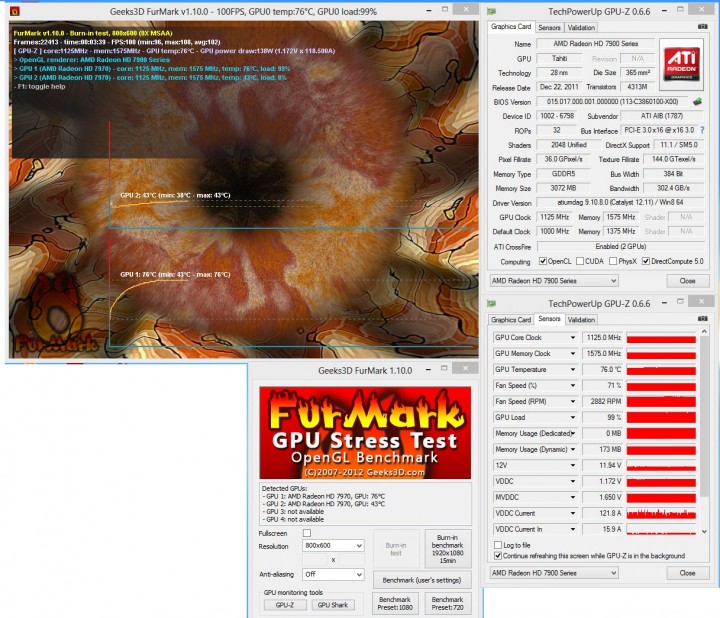Toggle the OpenCL checkbox
This screenshot has height=618, width=720.
pyautogui.click(x=543, y=261)
